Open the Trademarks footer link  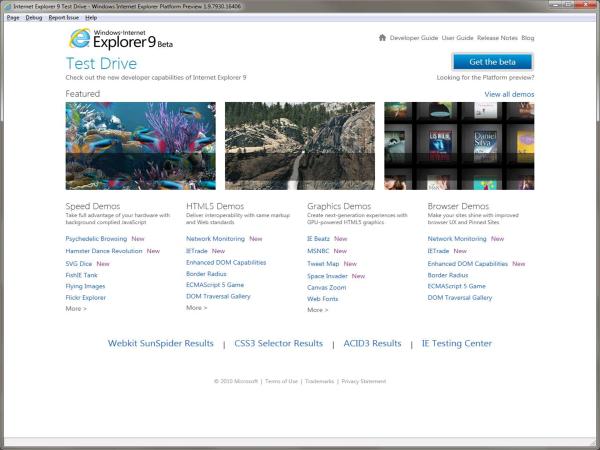320,381
